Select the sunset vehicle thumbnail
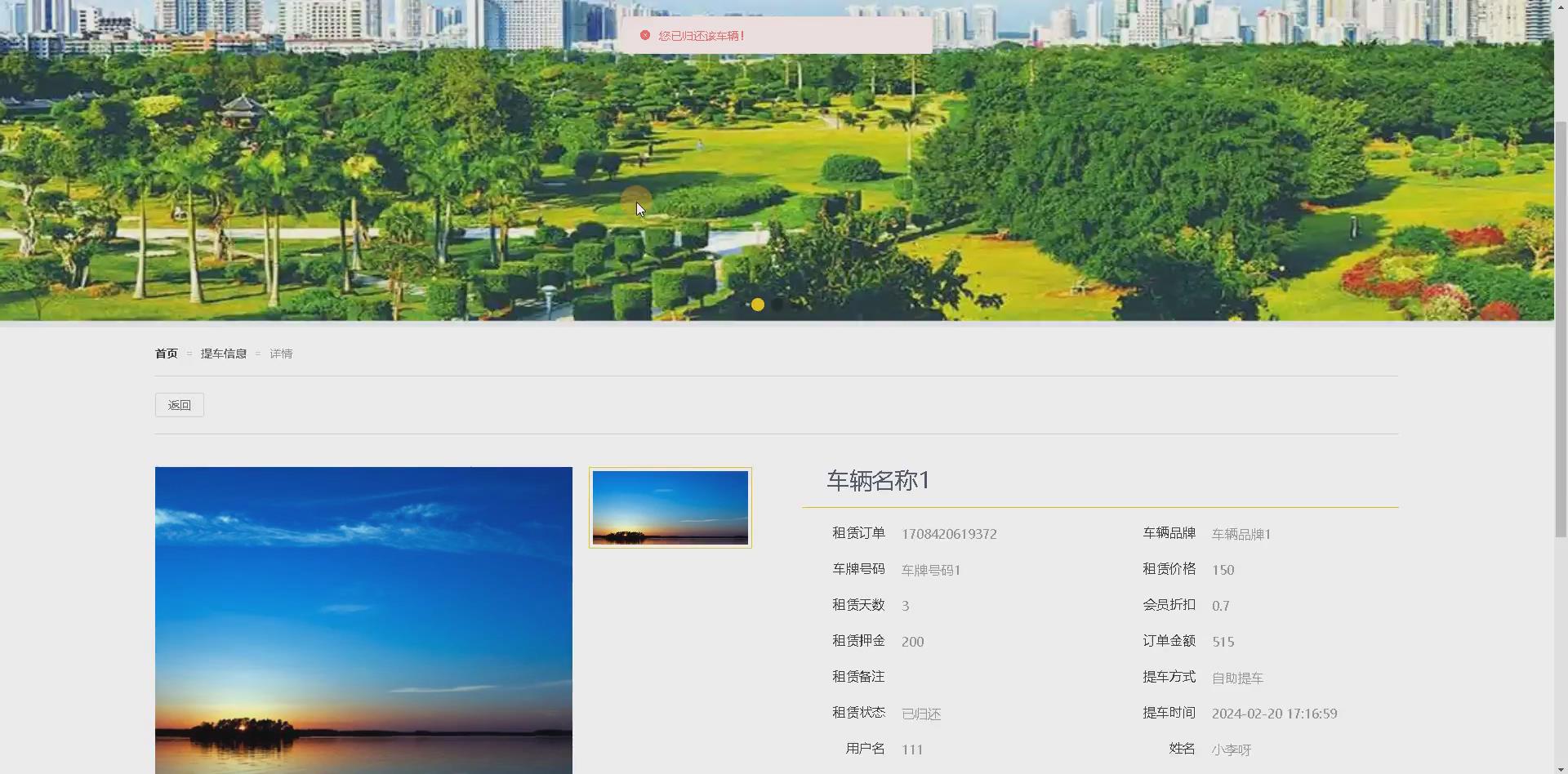 point(669,507)
